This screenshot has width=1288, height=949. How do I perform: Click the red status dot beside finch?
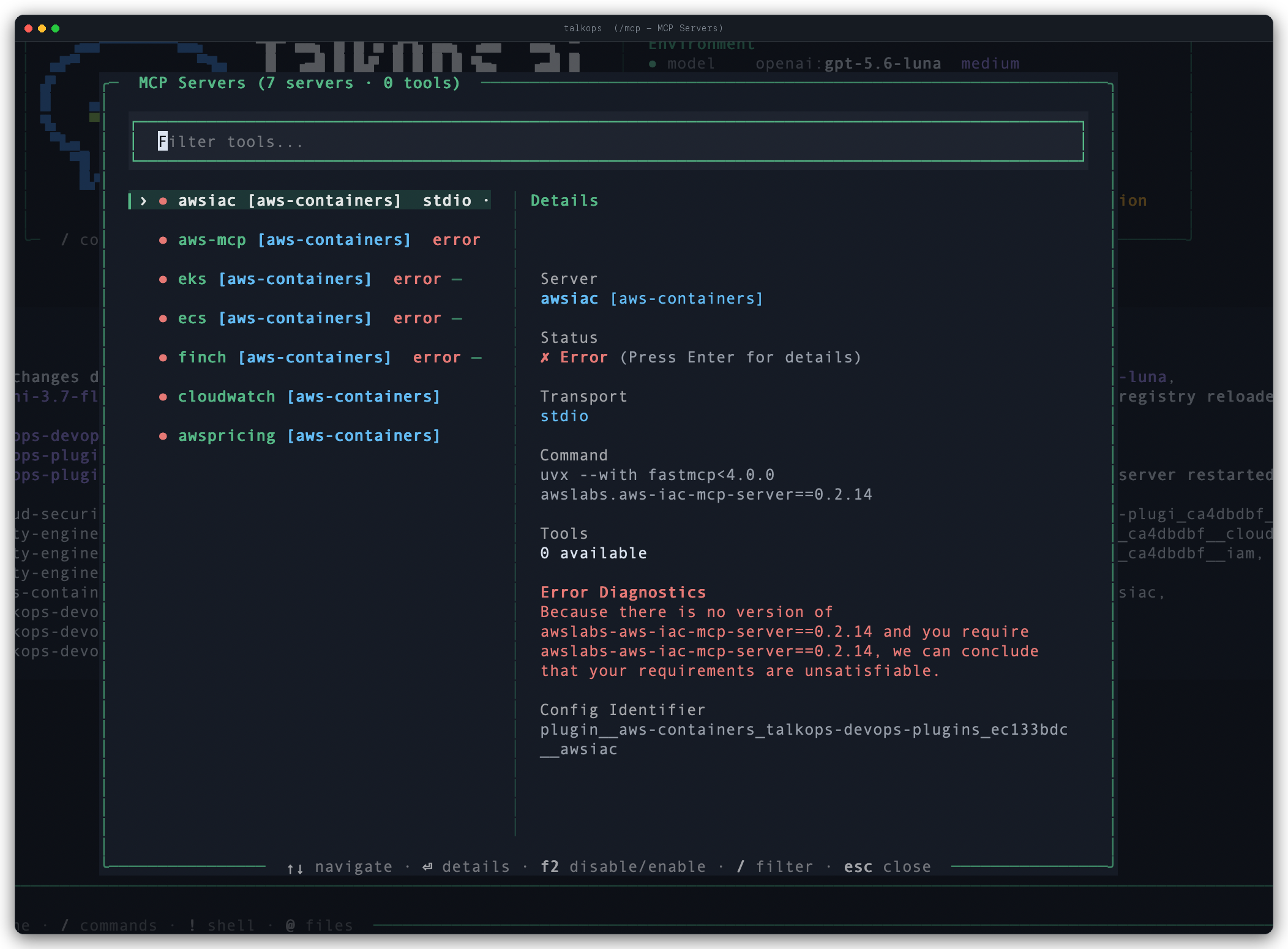(x=163, y=358)
